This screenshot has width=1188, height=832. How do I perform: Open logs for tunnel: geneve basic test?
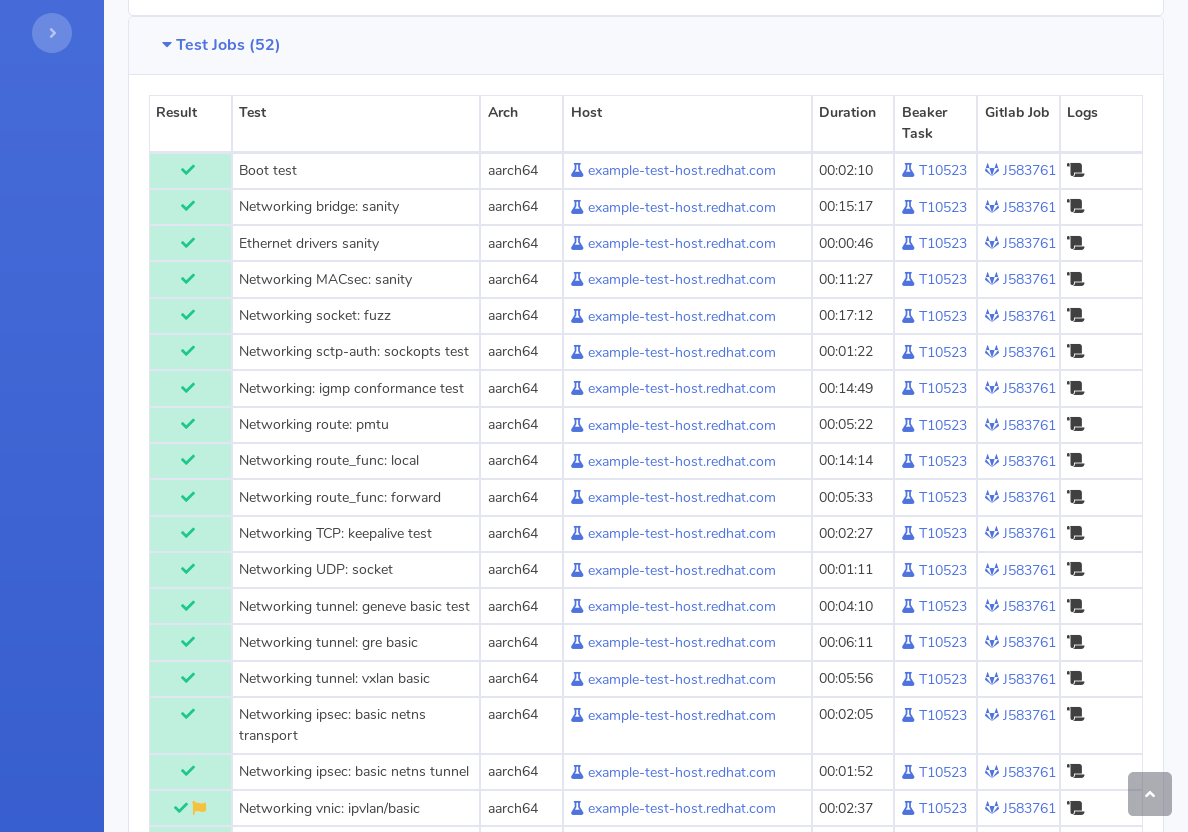1075,606
